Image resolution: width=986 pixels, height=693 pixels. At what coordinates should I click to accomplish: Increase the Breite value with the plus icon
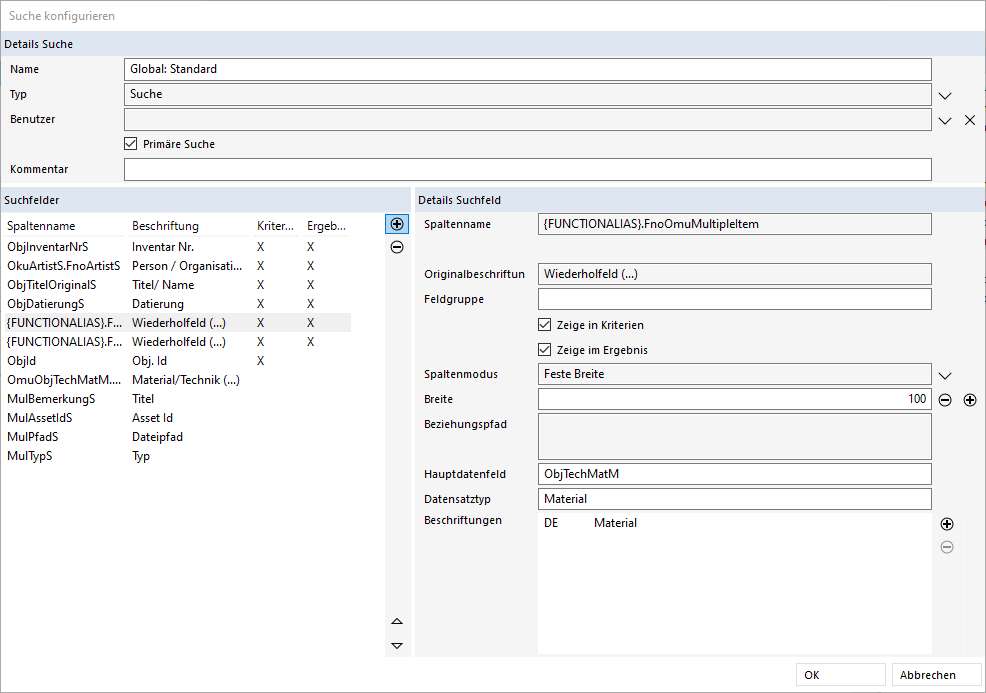969,400
